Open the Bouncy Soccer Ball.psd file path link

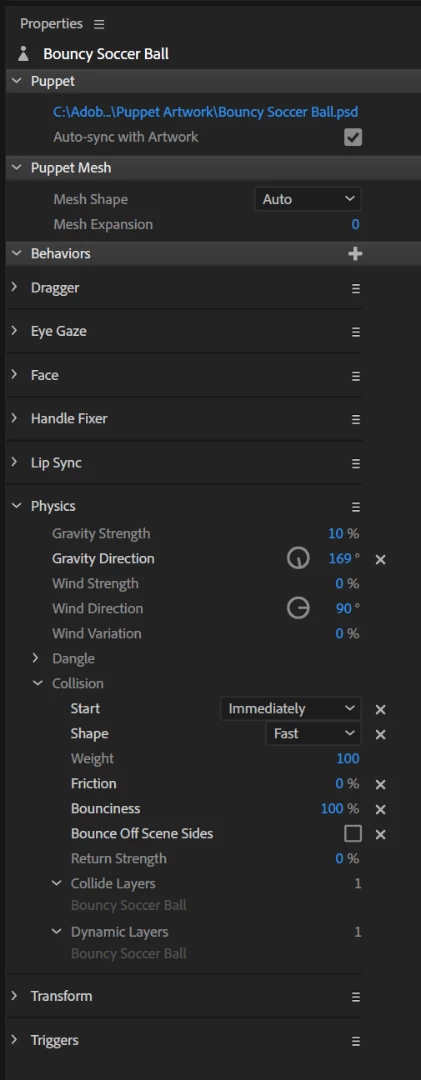pos(205,112)
